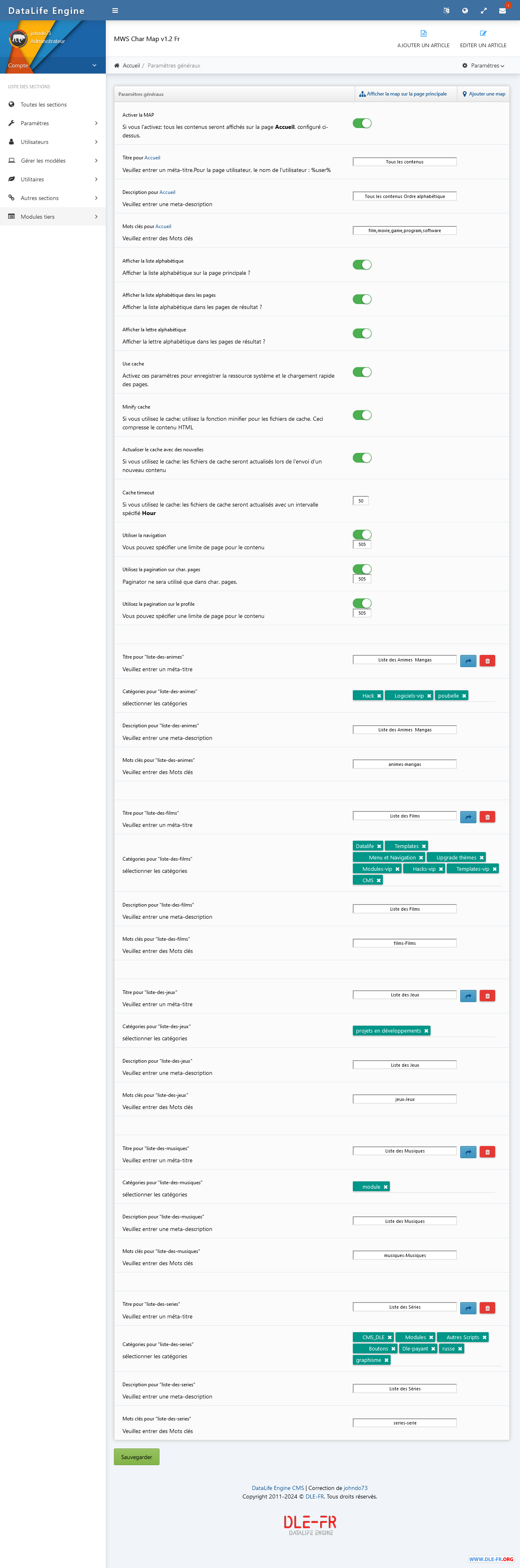This screenshot has width=520, height=1568.
Task: Expand the Paramètres sidebar section
Action: [53, 124]
